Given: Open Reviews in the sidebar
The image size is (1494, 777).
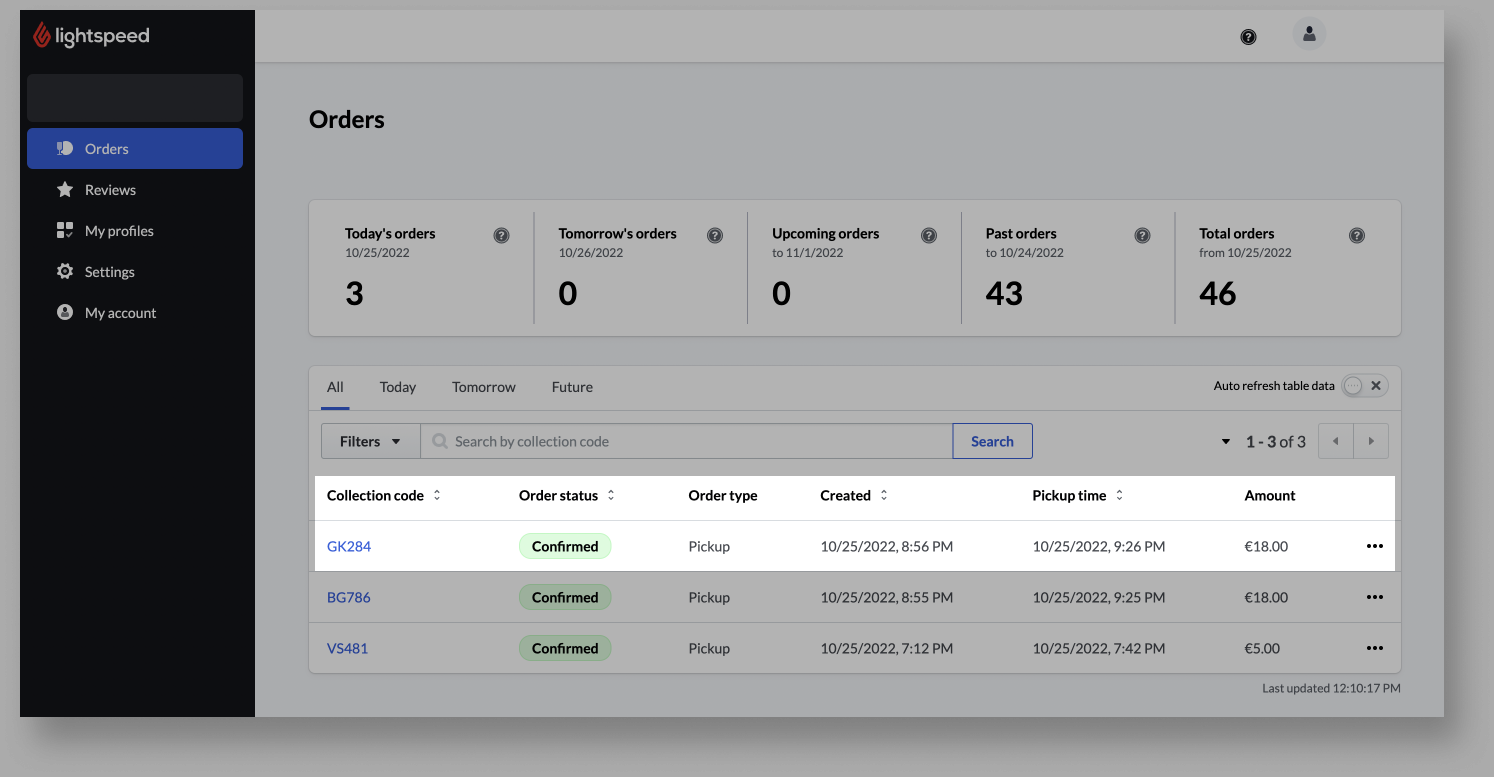Looking at the screenshot, I should [110, 190].
